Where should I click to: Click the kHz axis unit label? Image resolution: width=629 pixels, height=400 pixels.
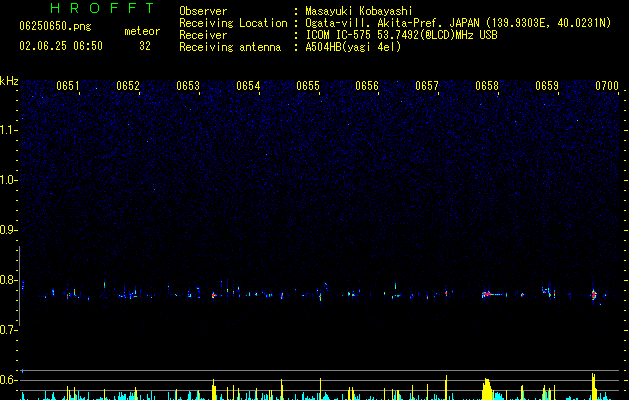tap(9, 81)
